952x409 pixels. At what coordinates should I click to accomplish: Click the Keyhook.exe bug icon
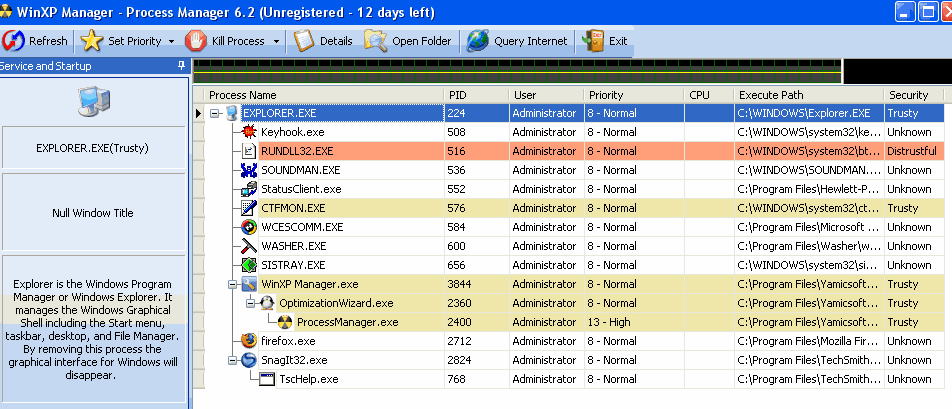pyautogui.click(x=249, y=132)
